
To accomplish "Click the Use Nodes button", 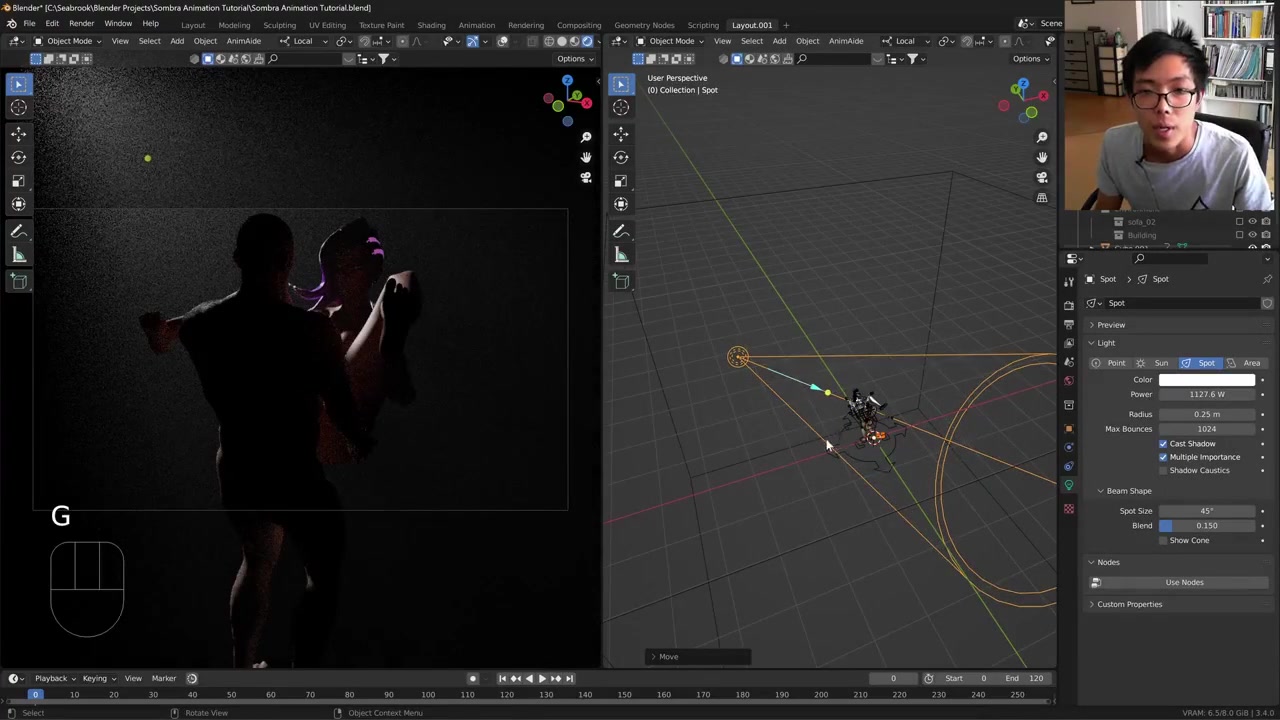I will (x=1184, y=582).
